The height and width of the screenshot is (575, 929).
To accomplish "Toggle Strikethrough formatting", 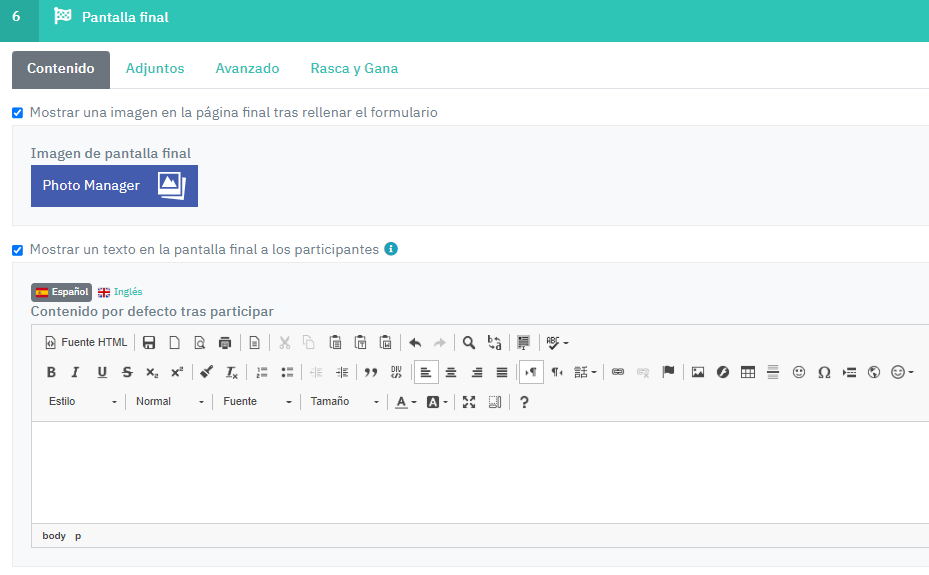I will pyautogui.click(x=127, y=372).
